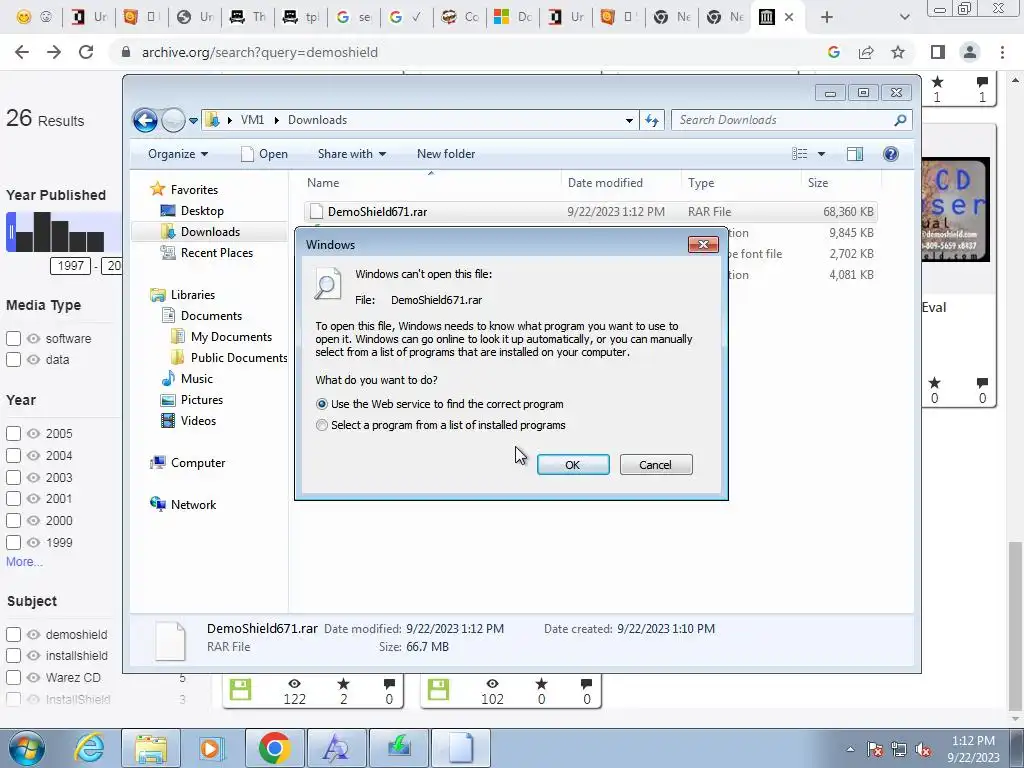The width and height of the screenshot is (1024, 768).
Task: Sort by Date modified column header
Action: tap(620, 183)
